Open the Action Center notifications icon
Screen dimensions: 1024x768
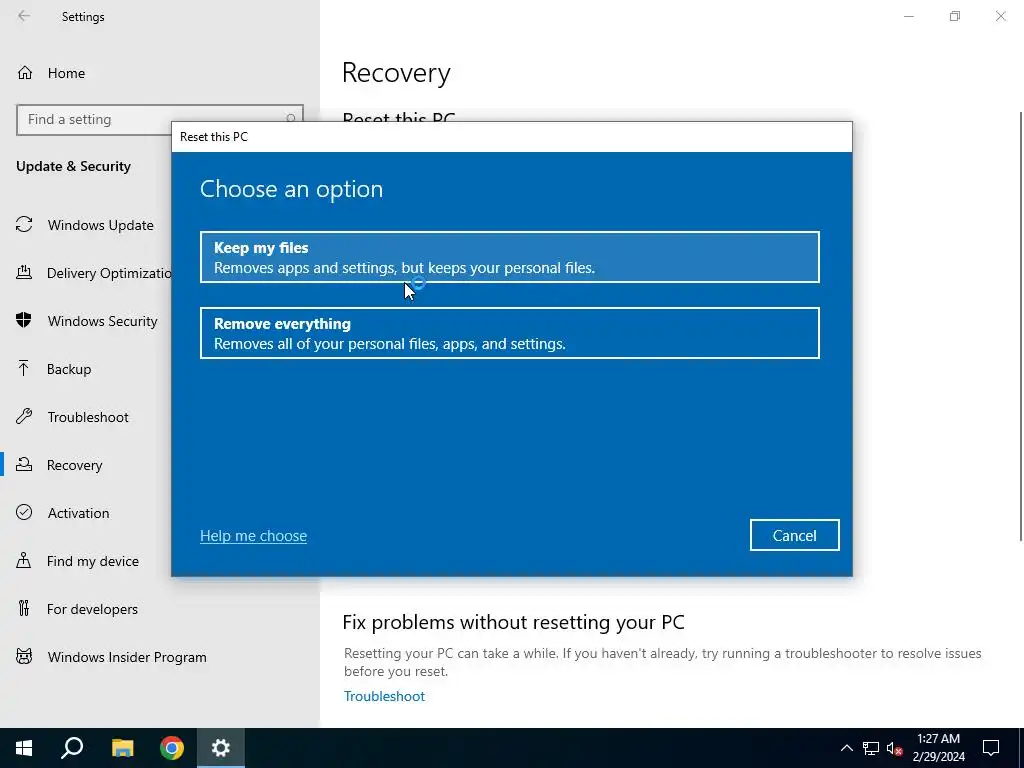[x=991, y=748]
